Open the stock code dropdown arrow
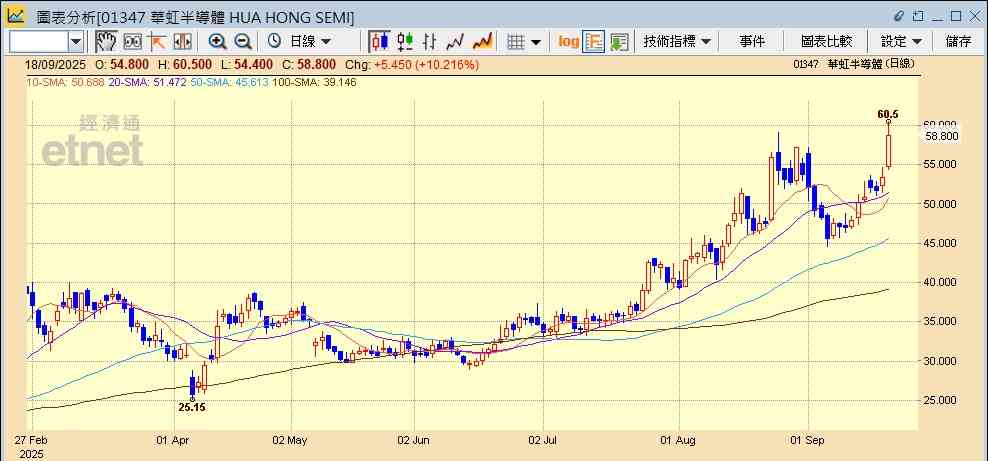This screenshot has height=461, width=988. 76,42
